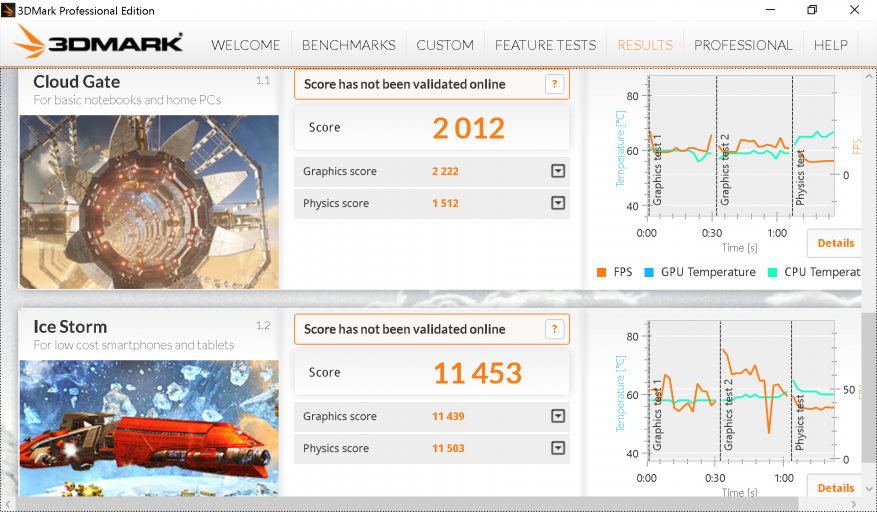Viewport: 877px width, 512px height.
Task: Click the Cloud Gate validation status banner
Action: pyautogui.click(x=432, y=84)
